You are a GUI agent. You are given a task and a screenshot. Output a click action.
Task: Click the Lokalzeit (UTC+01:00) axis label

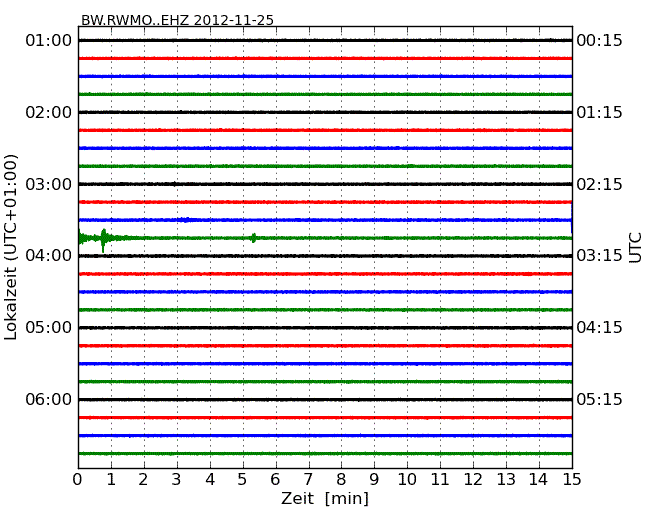11,247
